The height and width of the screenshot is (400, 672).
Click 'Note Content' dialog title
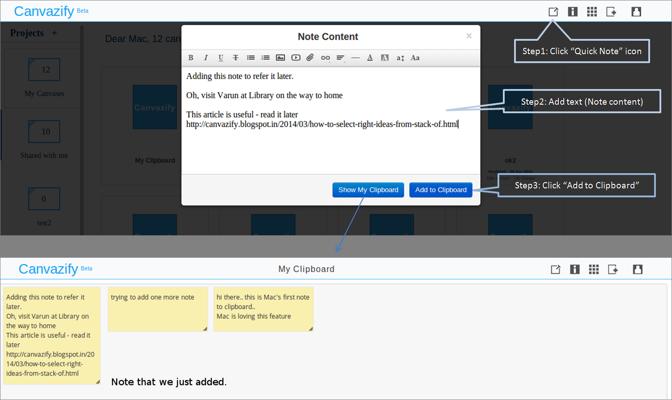tap(328, 36)
